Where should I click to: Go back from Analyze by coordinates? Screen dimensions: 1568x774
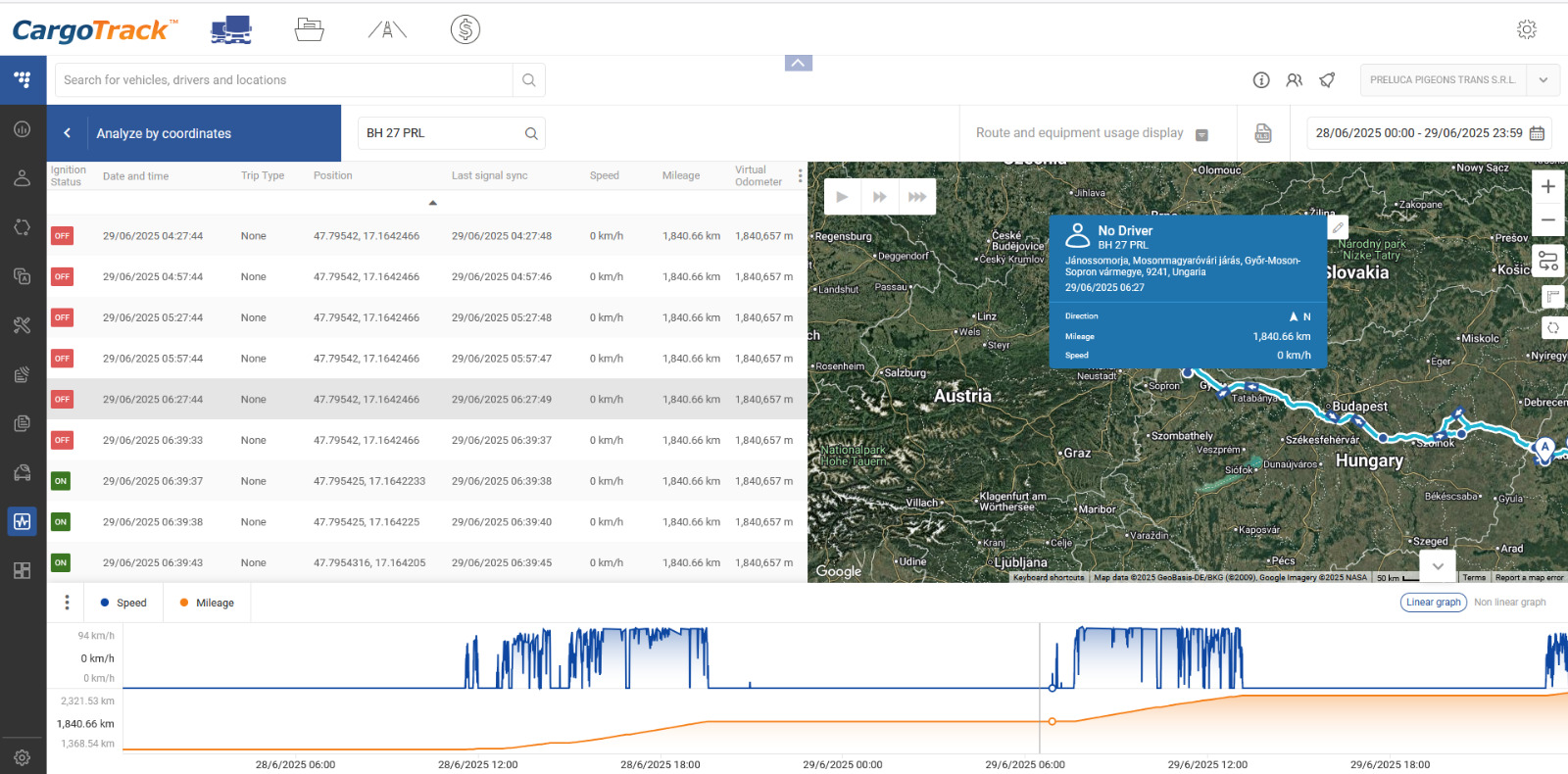pos(67,133)
